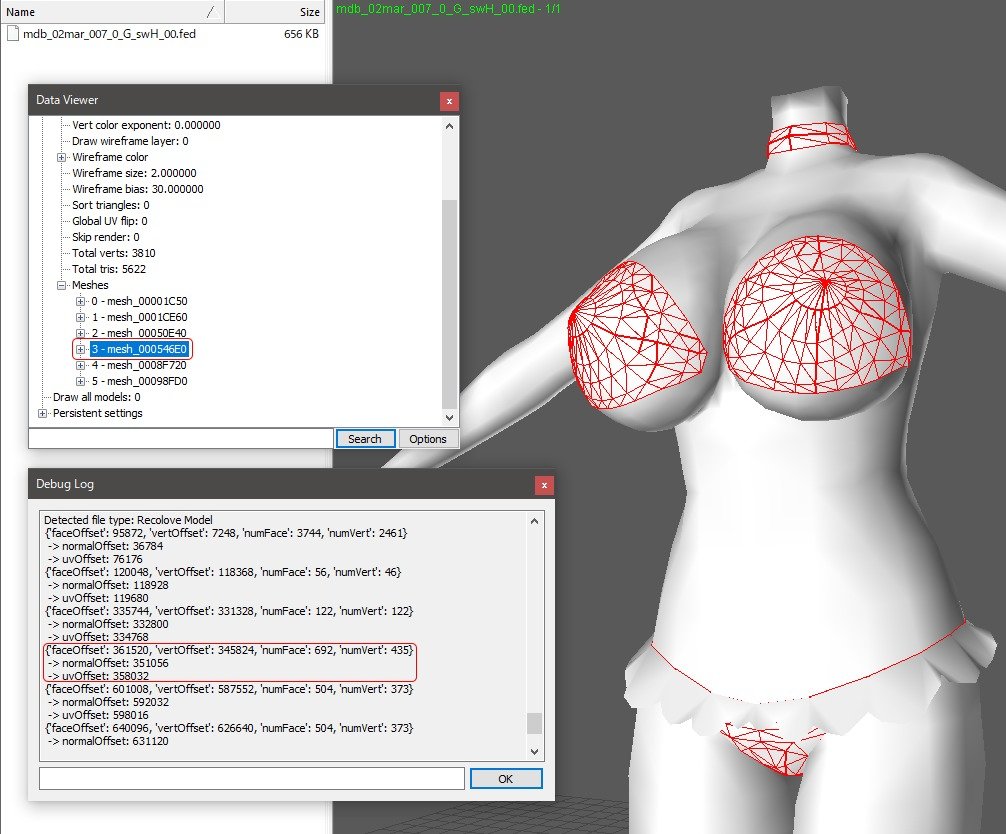Select 'Total tris: 5622' entry
This screenshot has width=1006, height=834.
108,269
